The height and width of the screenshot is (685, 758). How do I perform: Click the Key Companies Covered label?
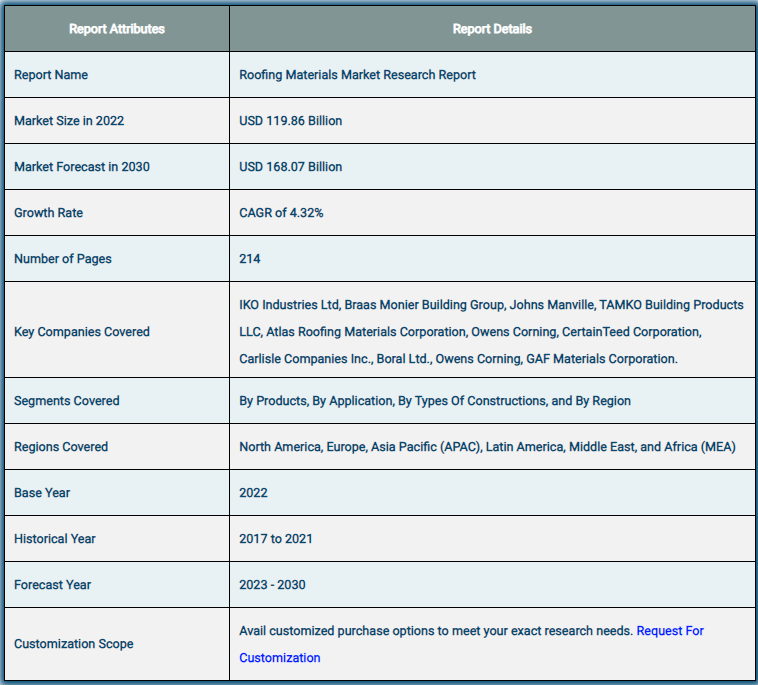pos(82,332)
